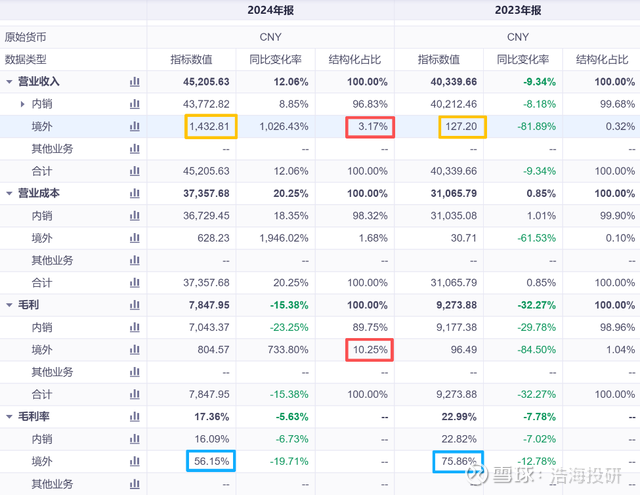Click chart icon for 合计 under 营业成本
The height and width of the screenshot is (495, 640).
pos(134,282)
